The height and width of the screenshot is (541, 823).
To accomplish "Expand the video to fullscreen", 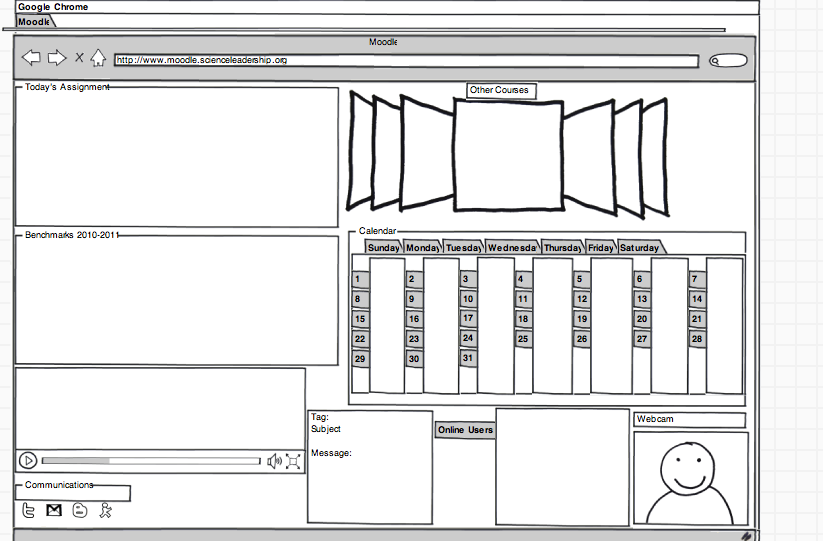I will pyautogui.click(x=294, y=461).
